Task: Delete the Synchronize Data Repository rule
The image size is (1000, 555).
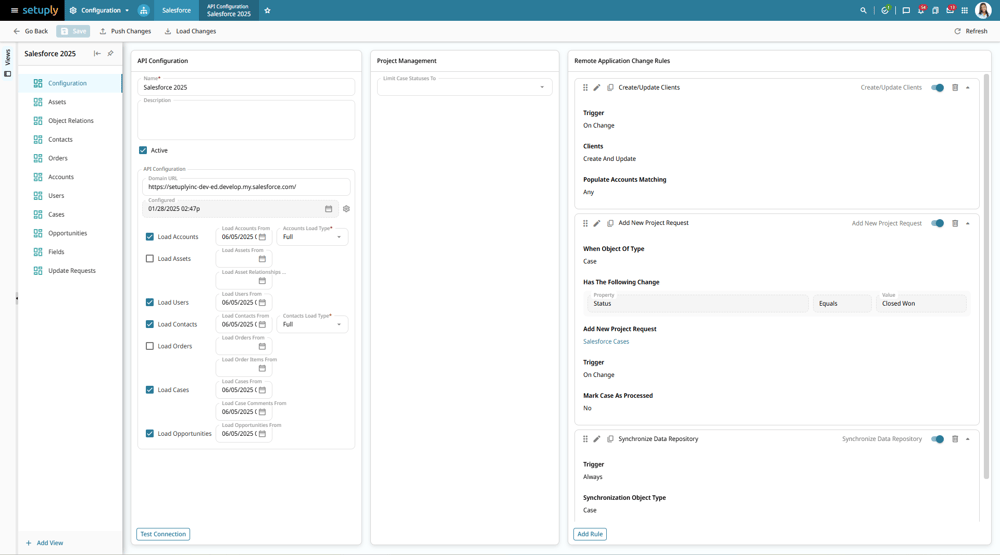Action: click(x=955, y=439)
